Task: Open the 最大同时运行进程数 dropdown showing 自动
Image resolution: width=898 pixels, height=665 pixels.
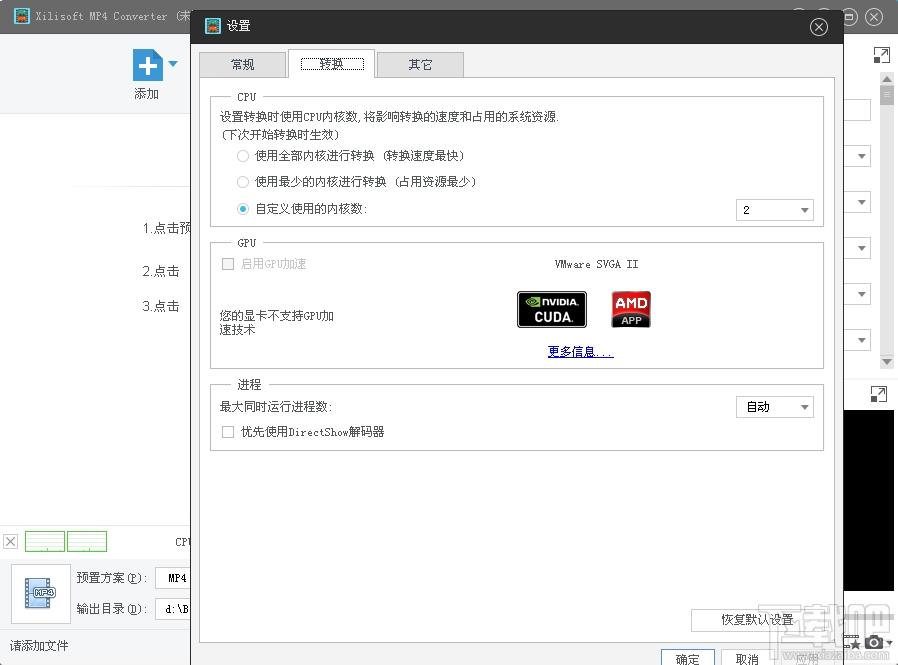Action: pos(774,407)
